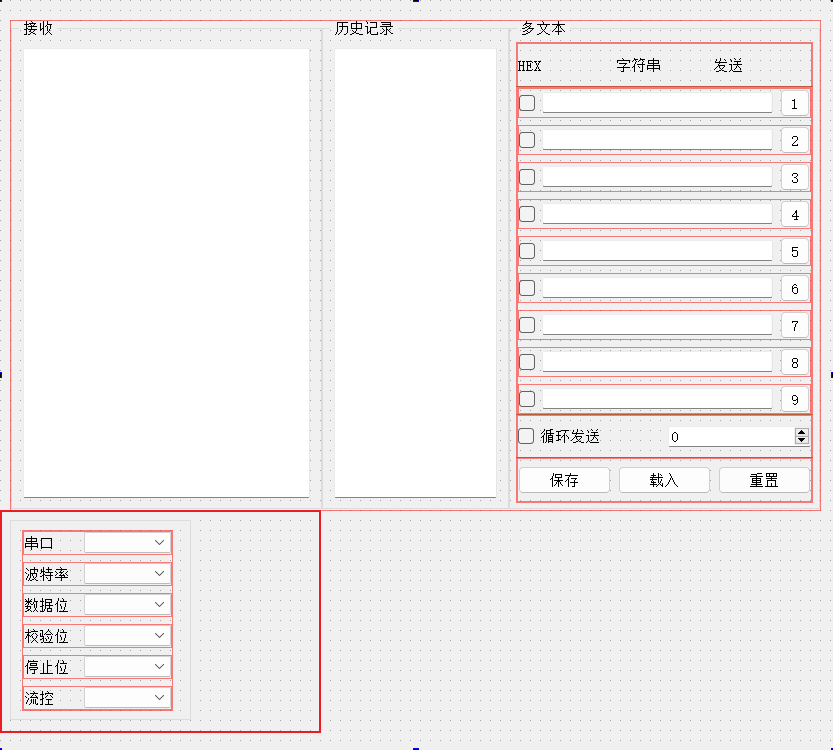Click send button 5
Image resolution: width=833 pixels, height=750 pixels.
pyautogui.click(x=795, y=251)
